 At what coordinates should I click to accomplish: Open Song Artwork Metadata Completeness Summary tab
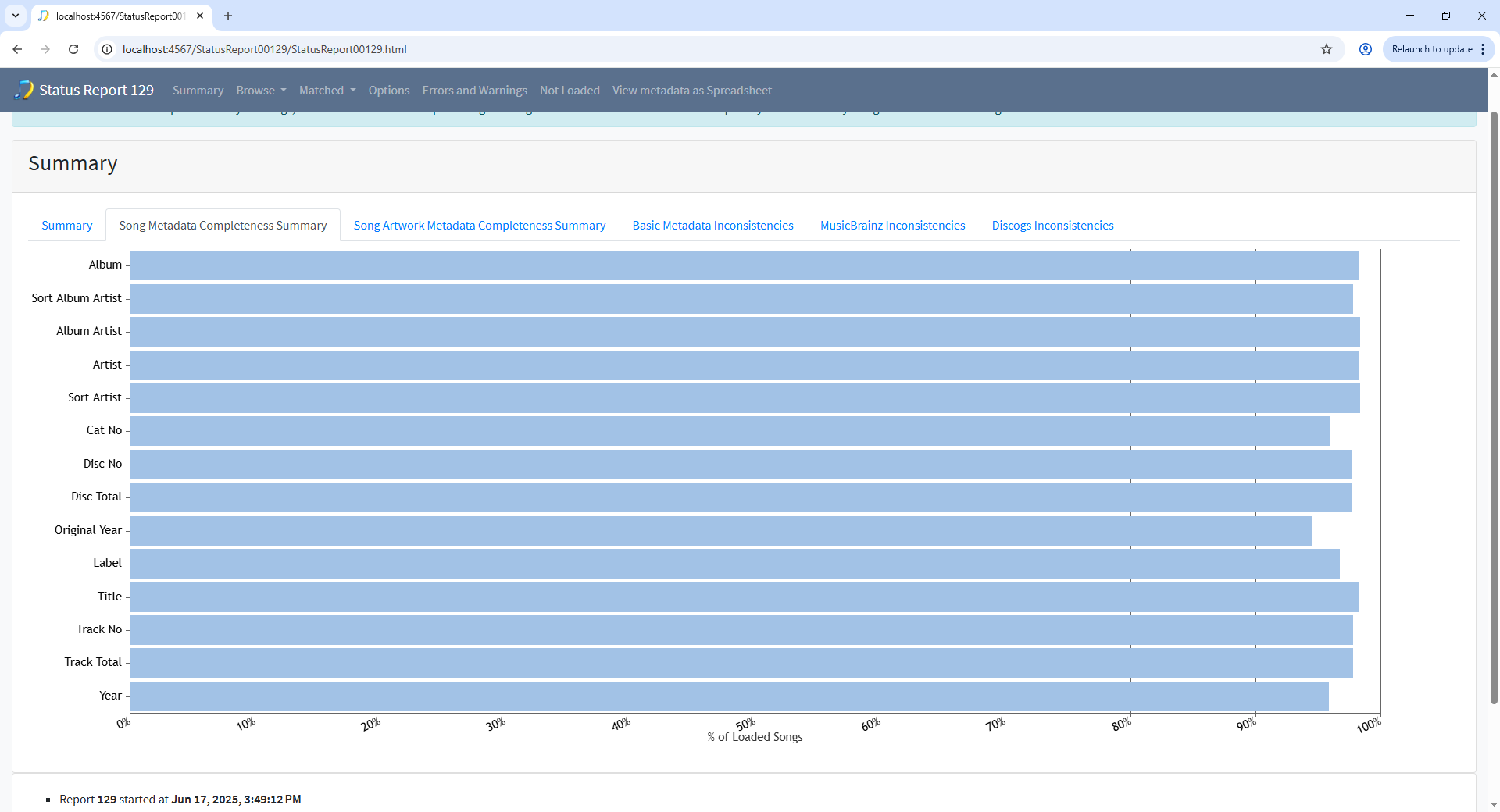pyautogui.click(x=480, y=226)
